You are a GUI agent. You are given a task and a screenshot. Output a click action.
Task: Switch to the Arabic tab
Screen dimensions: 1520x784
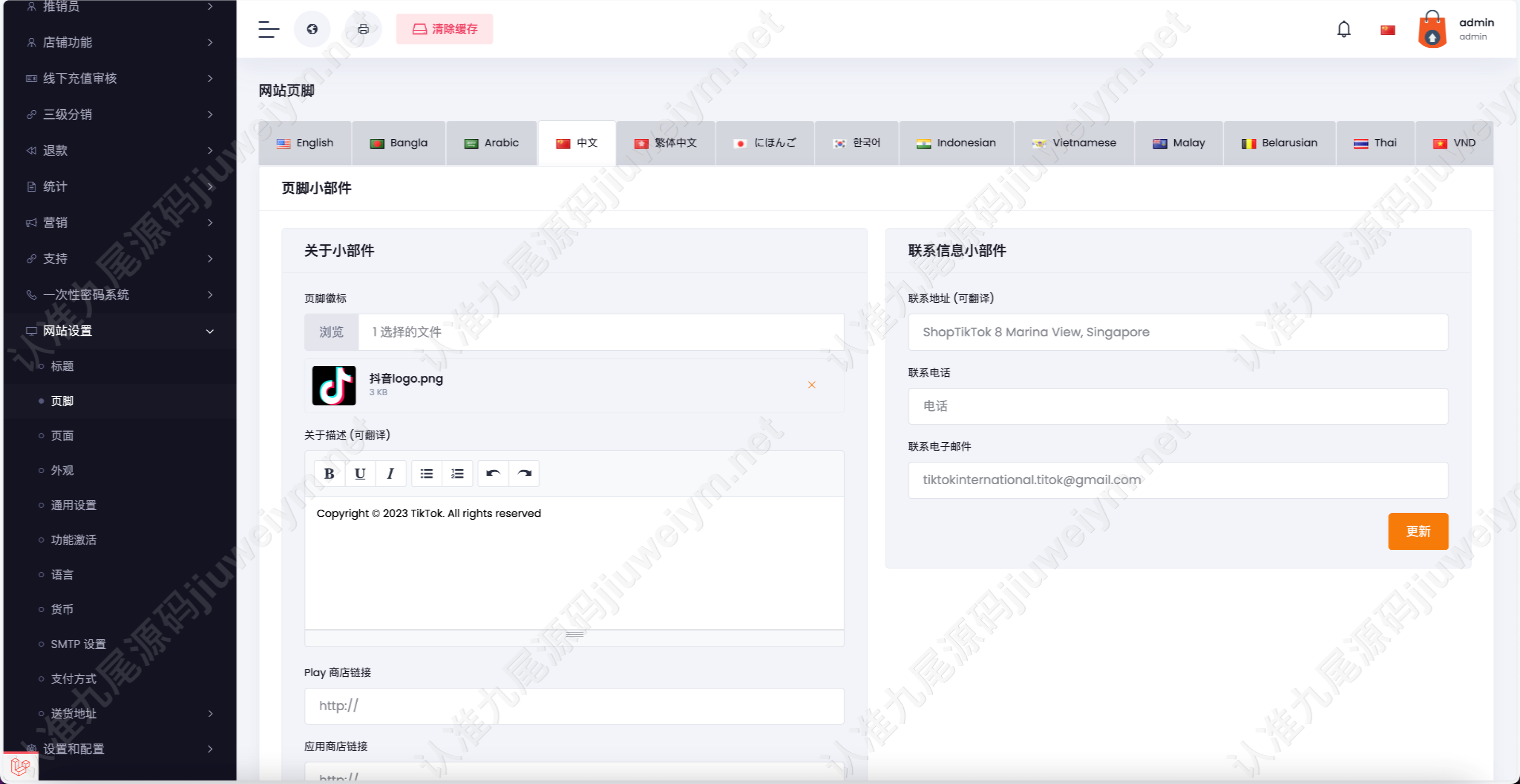click(x=492, y=143)
